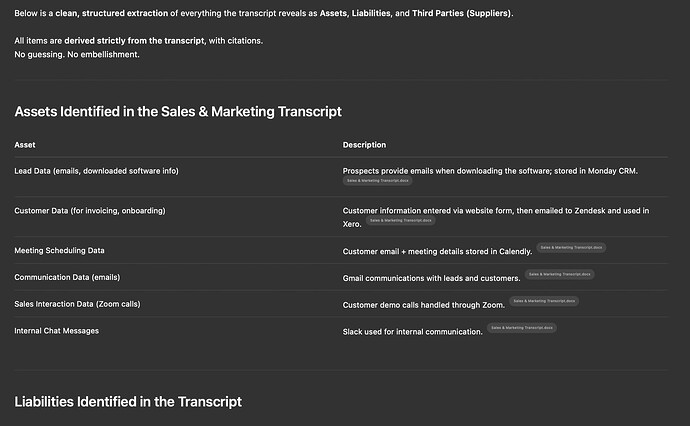
Task: Select the Meeting Scheduling Data cell
Action: (x=59, y=250)
